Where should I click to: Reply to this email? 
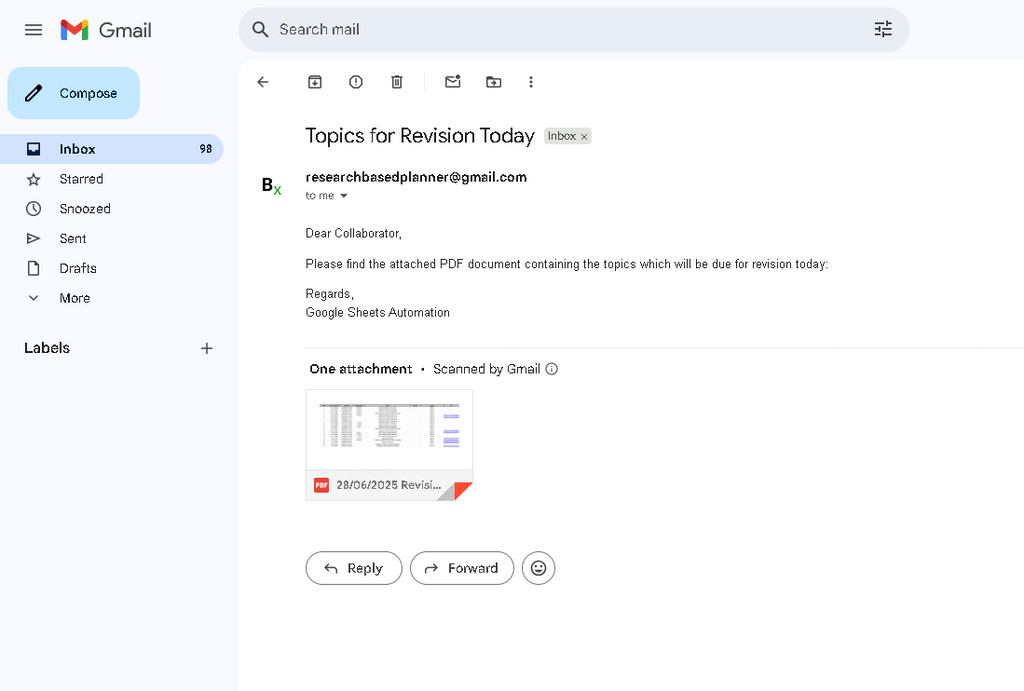coord(354,568)
